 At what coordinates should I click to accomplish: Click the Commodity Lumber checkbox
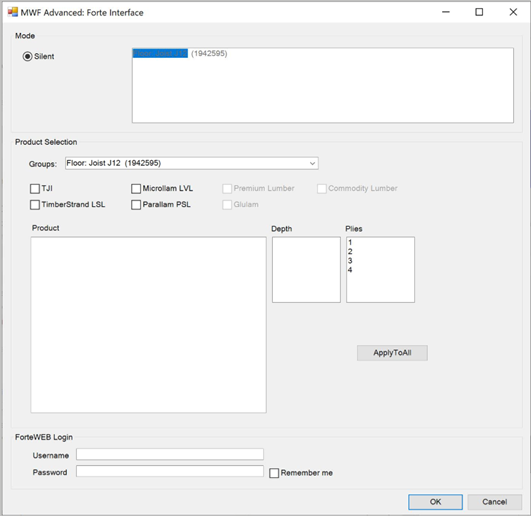click(322, 189)
